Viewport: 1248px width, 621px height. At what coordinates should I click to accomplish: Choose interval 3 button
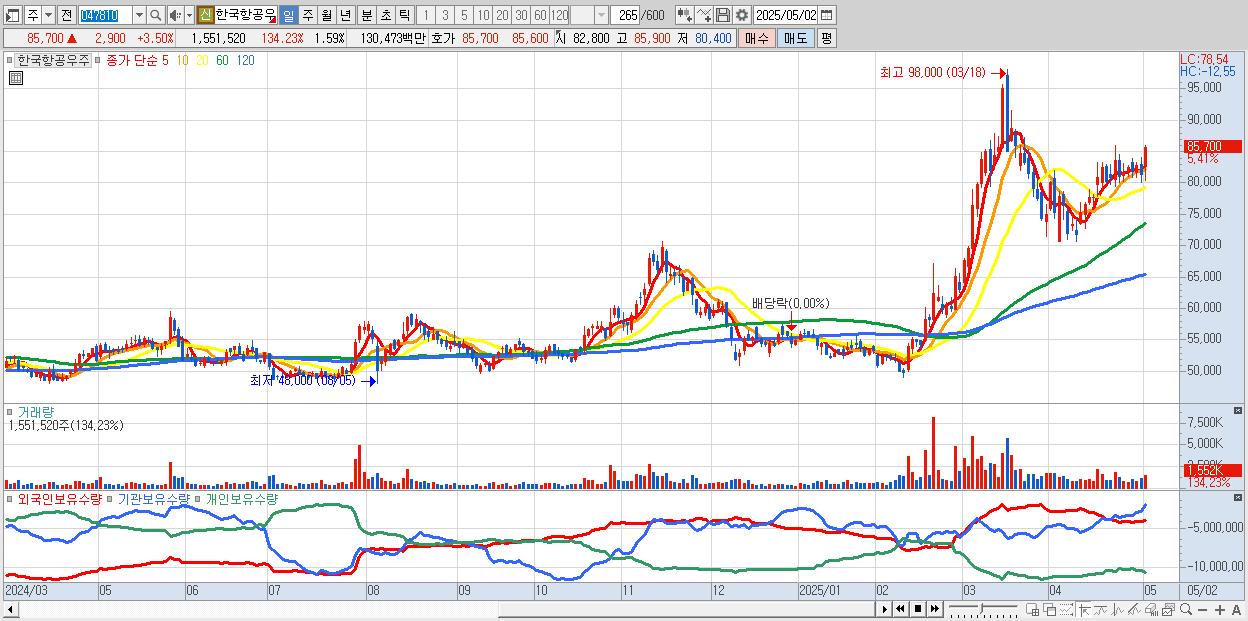pos(445,16)
